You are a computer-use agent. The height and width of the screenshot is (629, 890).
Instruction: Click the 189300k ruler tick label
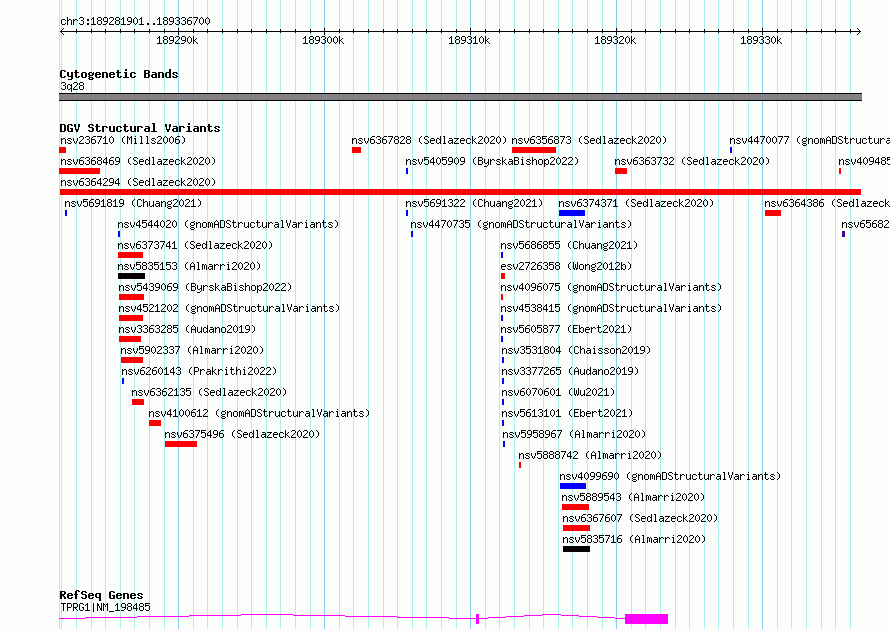pos(323,40)
